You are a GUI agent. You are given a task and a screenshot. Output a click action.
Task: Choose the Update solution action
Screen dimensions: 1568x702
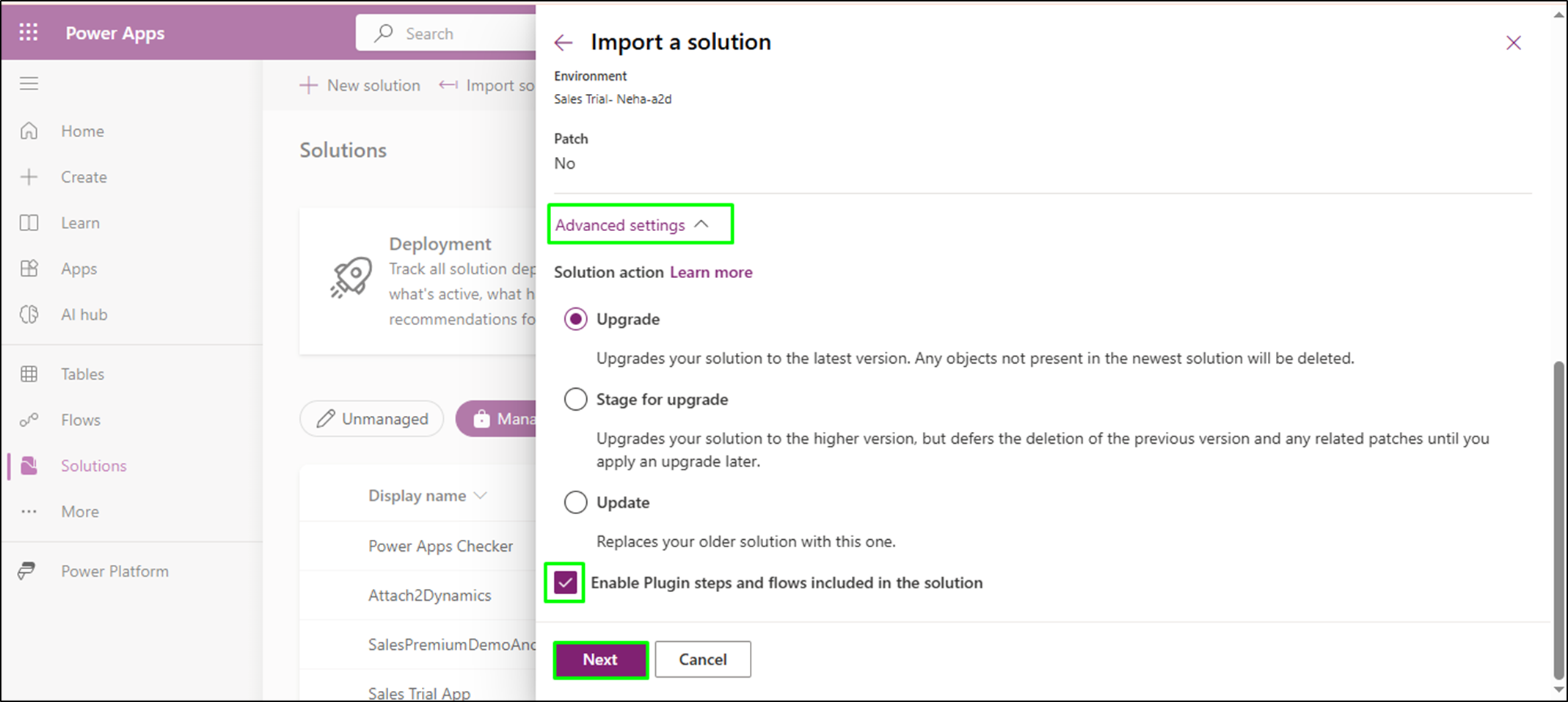pos(576,502)
